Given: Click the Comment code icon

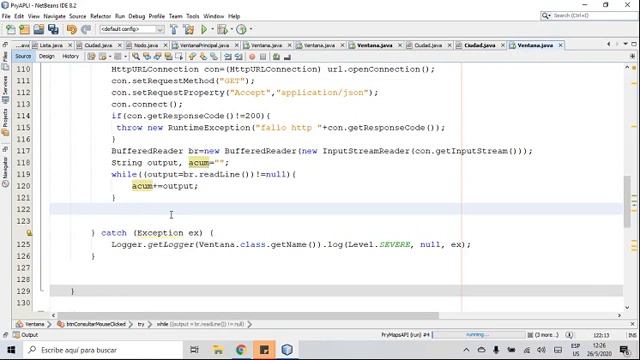Looking at the screenshot, I should coord(276,56).
